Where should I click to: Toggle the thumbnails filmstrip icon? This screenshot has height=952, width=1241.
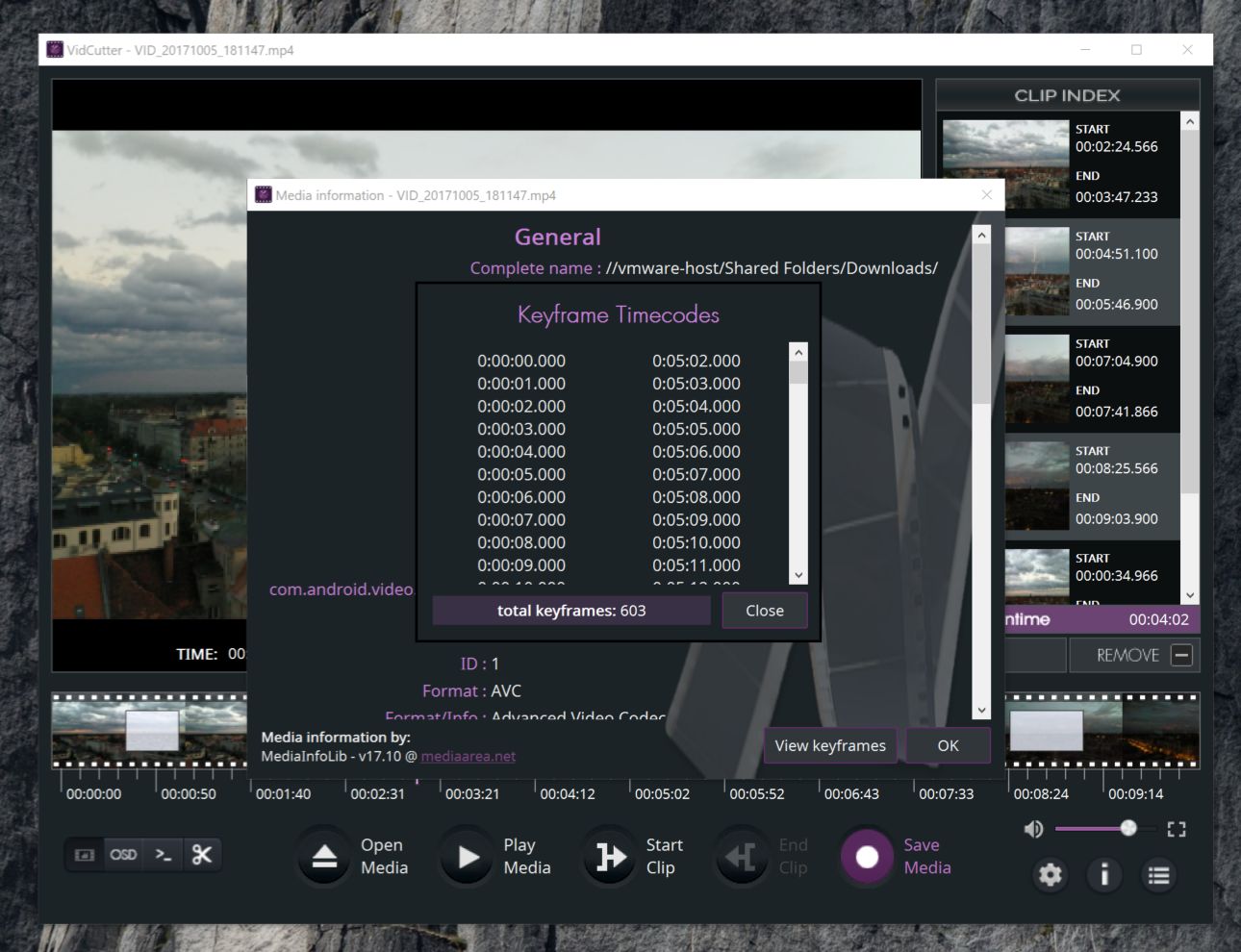85,854
